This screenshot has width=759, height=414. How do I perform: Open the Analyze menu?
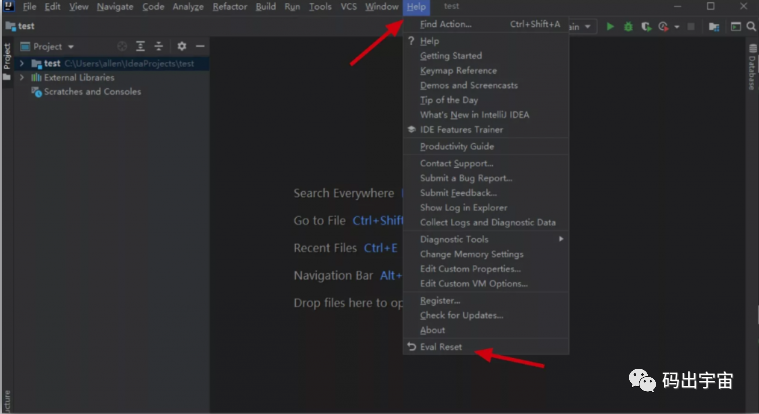coord(188,7)
